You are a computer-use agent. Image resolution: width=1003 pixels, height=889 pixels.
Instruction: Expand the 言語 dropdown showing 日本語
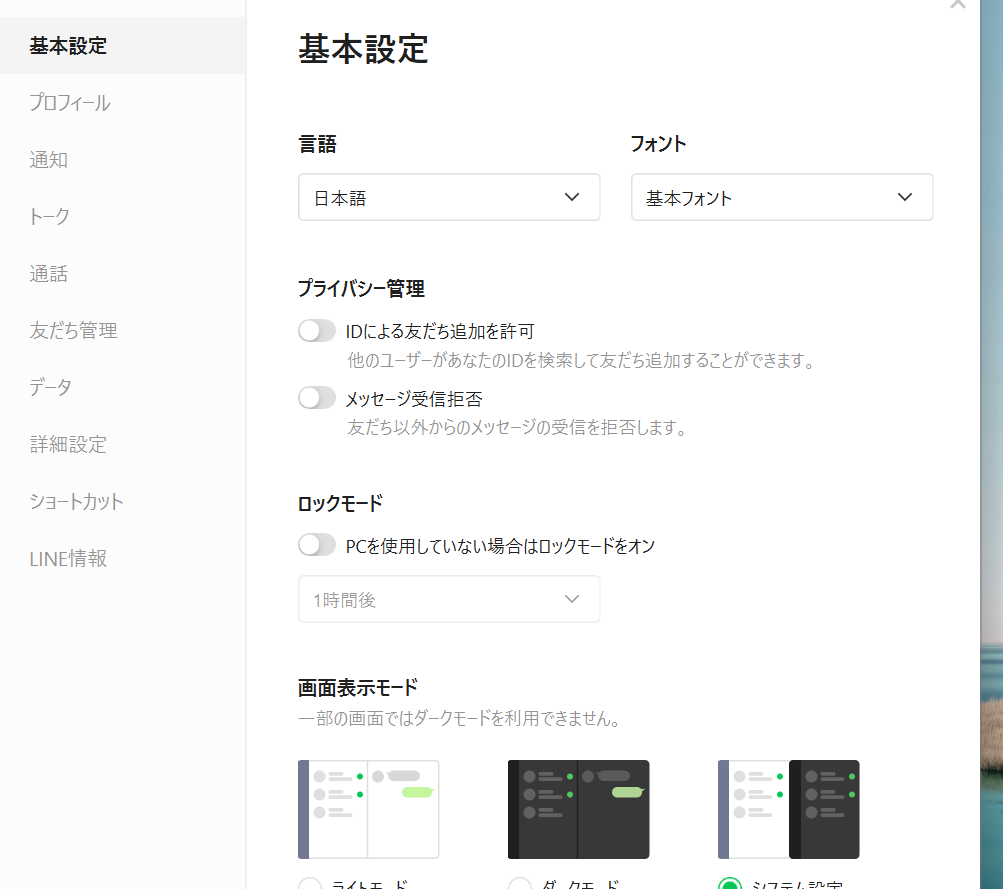tap(449, 197)
